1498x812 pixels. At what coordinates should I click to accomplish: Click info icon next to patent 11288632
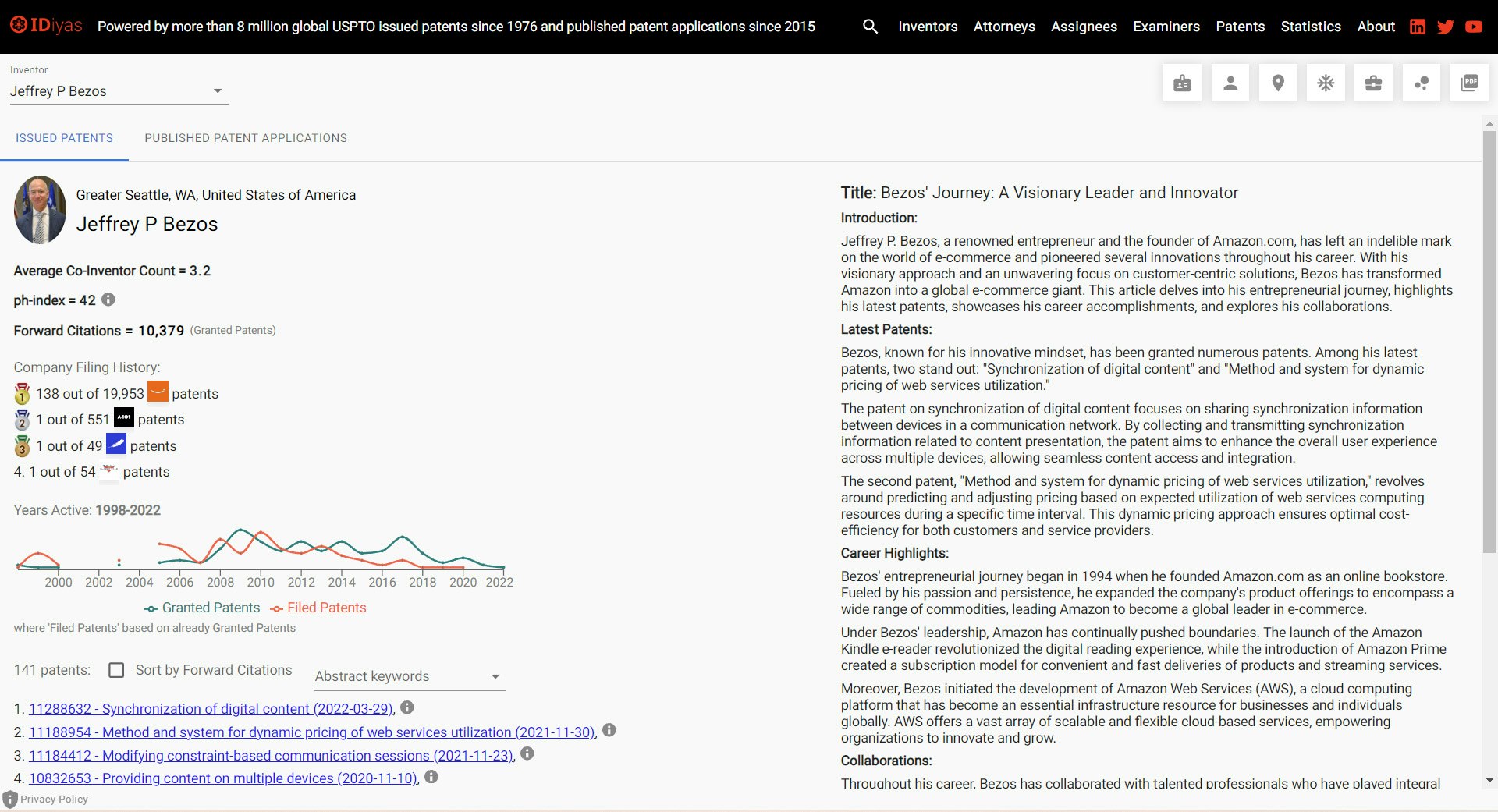click(x=407, y=707)
